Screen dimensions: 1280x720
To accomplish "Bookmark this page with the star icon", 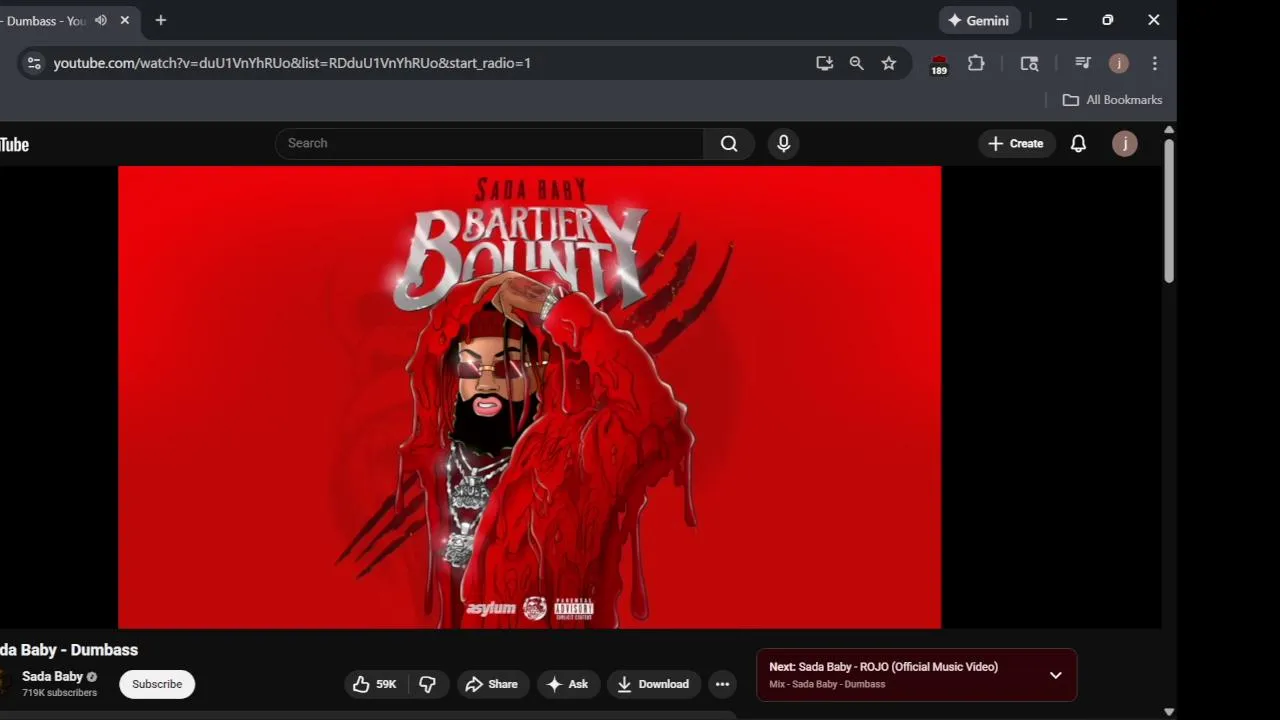I will coord(889,63).
